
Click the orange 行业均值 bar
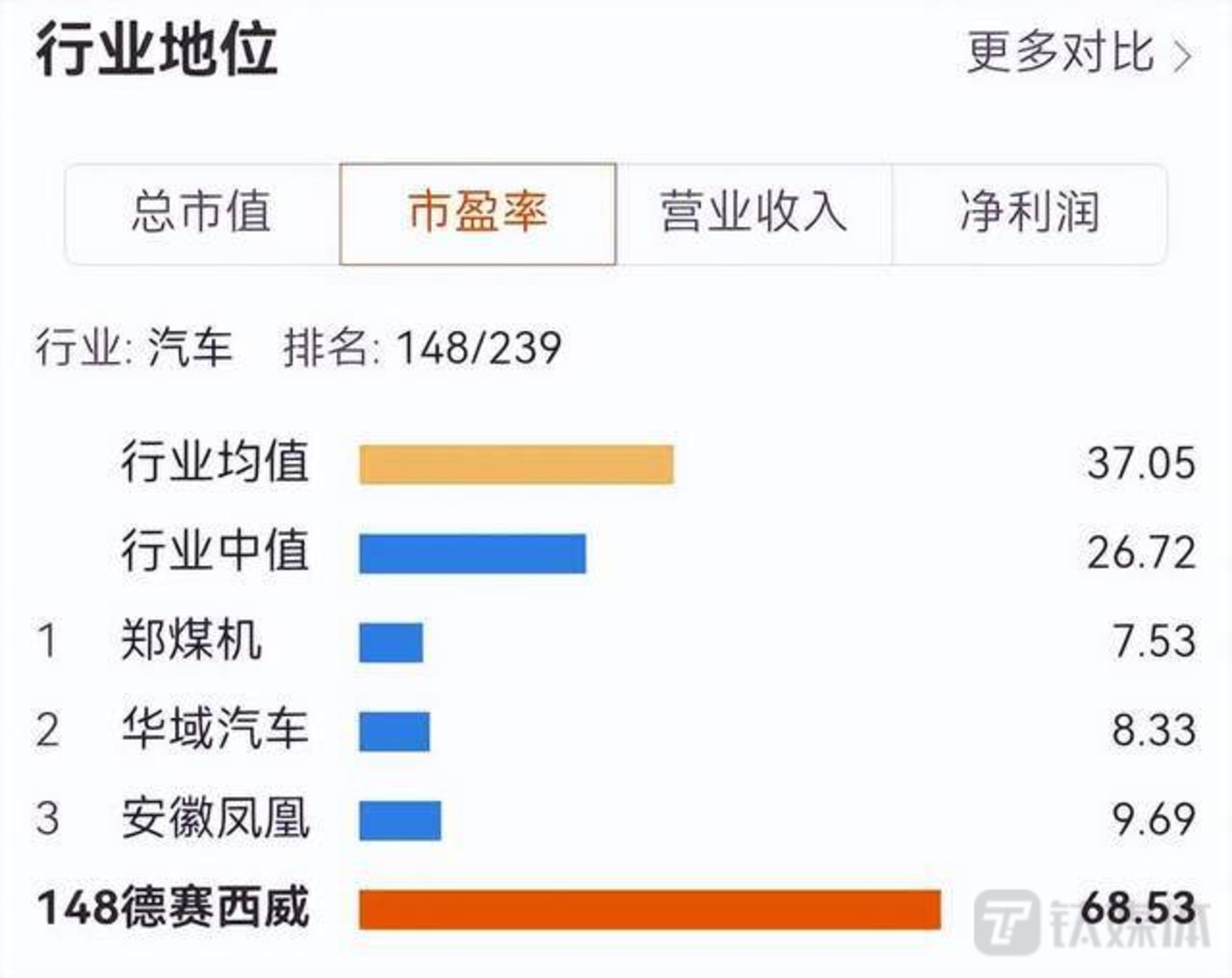tap(516, 464)
